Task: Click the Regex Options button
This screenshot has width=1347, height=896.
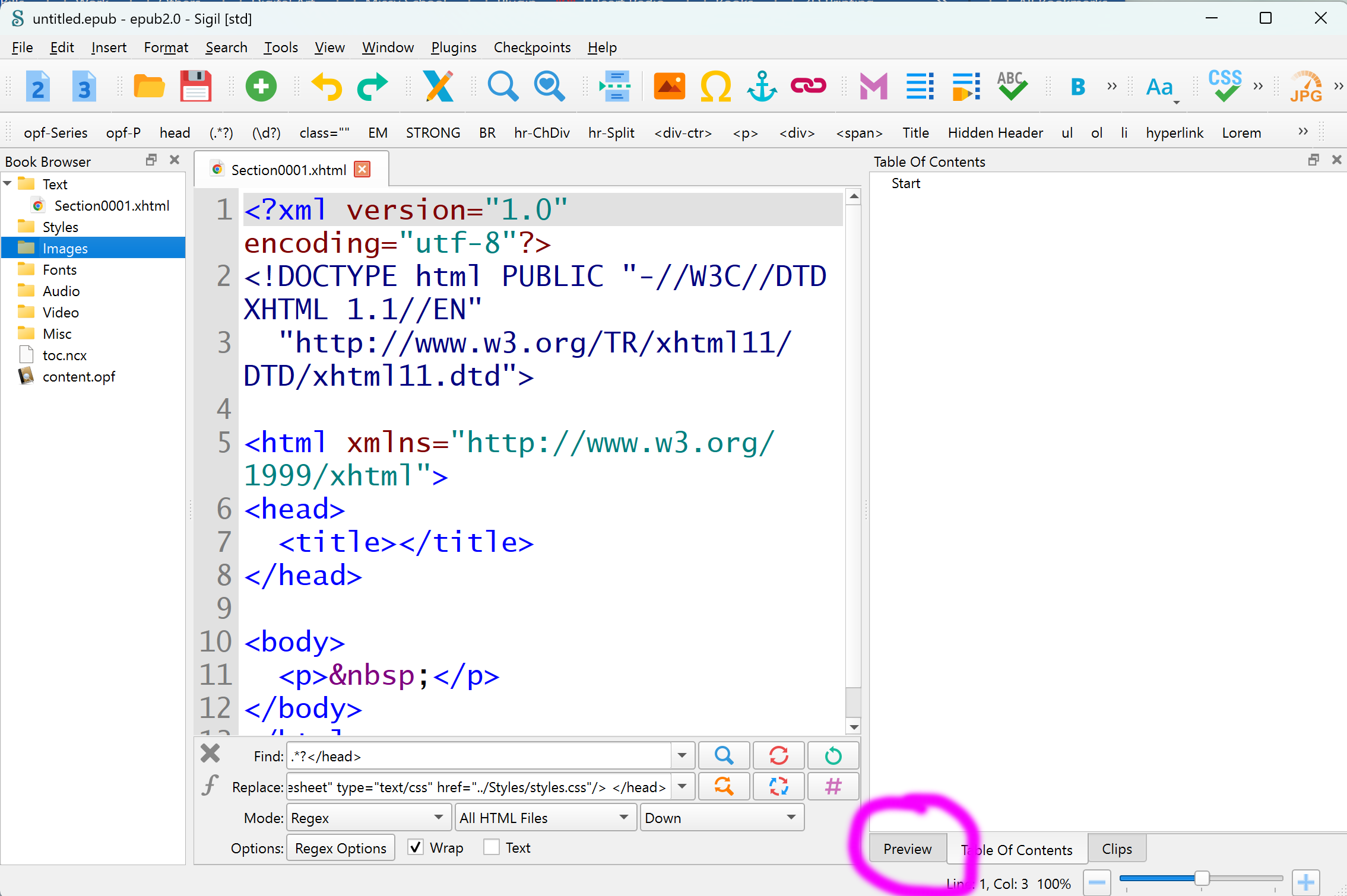Action: tap(340, 849)
